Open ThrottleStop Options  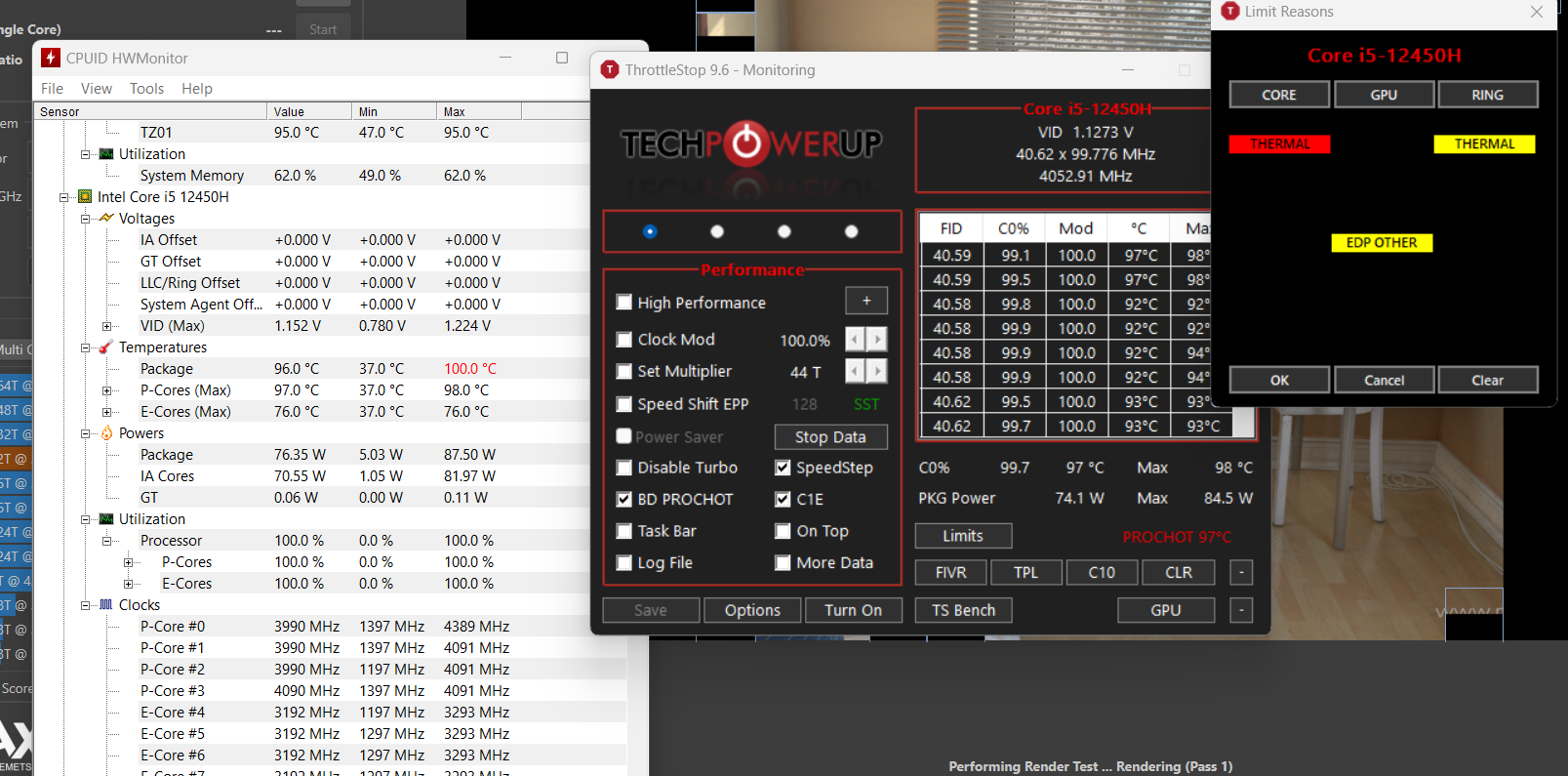click(752, 610)
